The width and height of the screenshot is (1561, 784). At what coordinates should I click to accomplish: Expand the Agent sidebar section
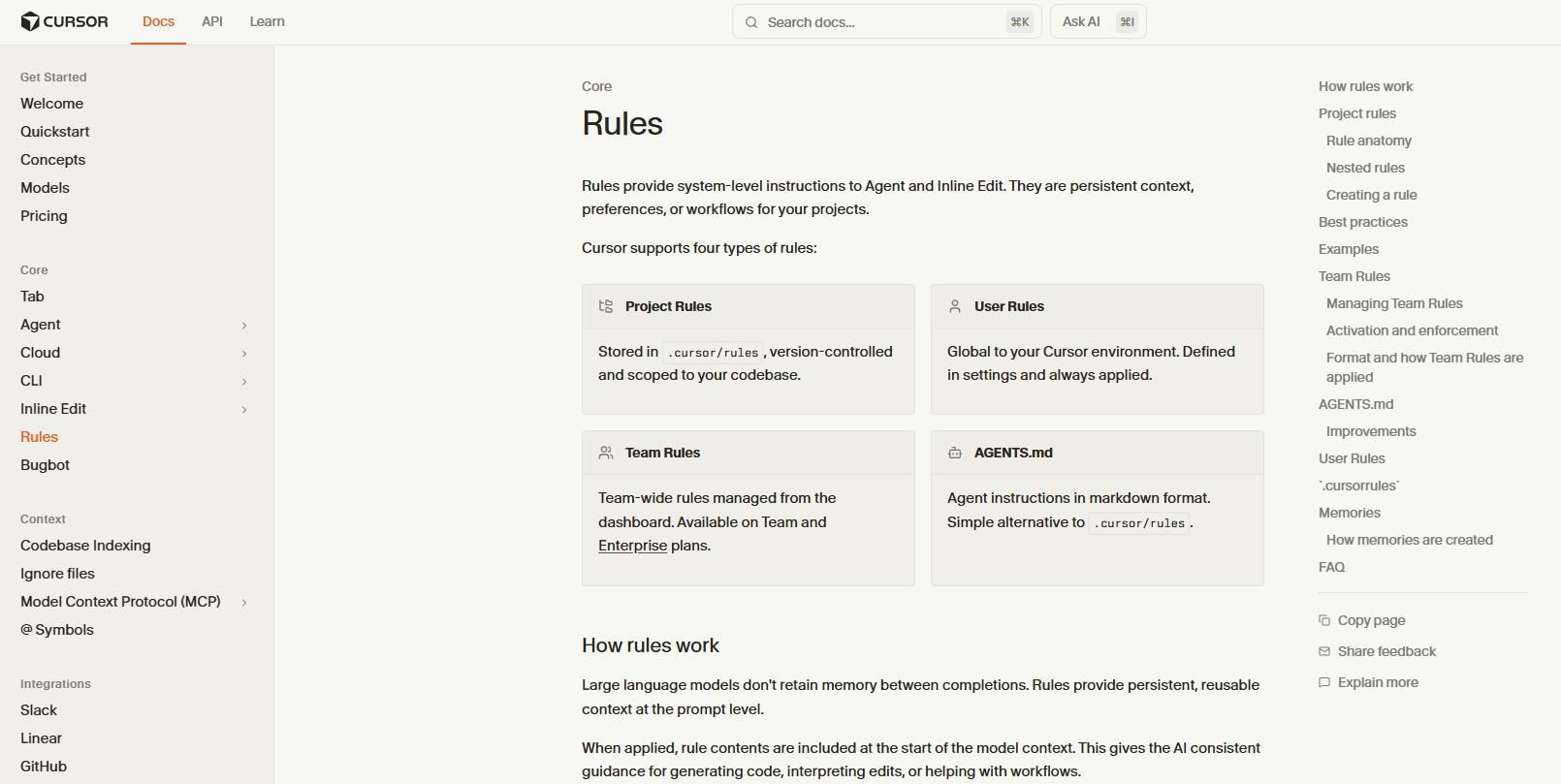tap(244, 326)
